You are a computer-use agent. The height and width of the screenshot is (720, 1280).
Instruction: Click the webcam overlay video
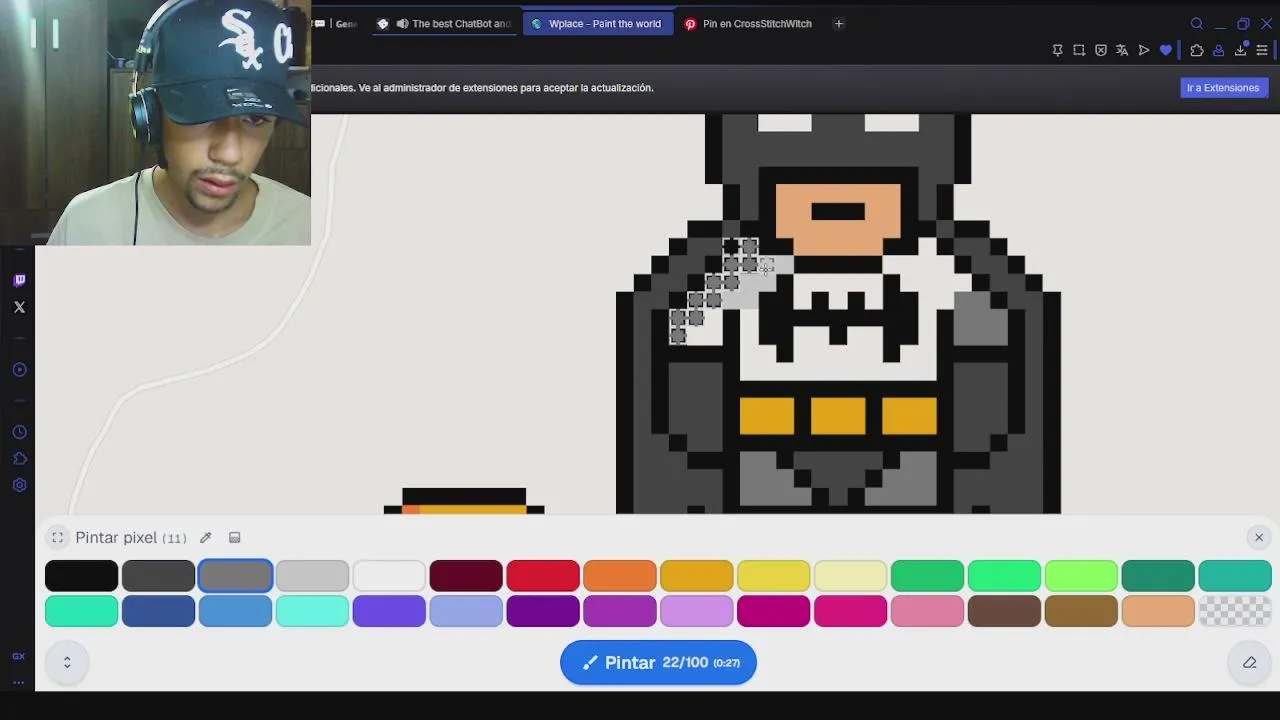coord(155,122)
